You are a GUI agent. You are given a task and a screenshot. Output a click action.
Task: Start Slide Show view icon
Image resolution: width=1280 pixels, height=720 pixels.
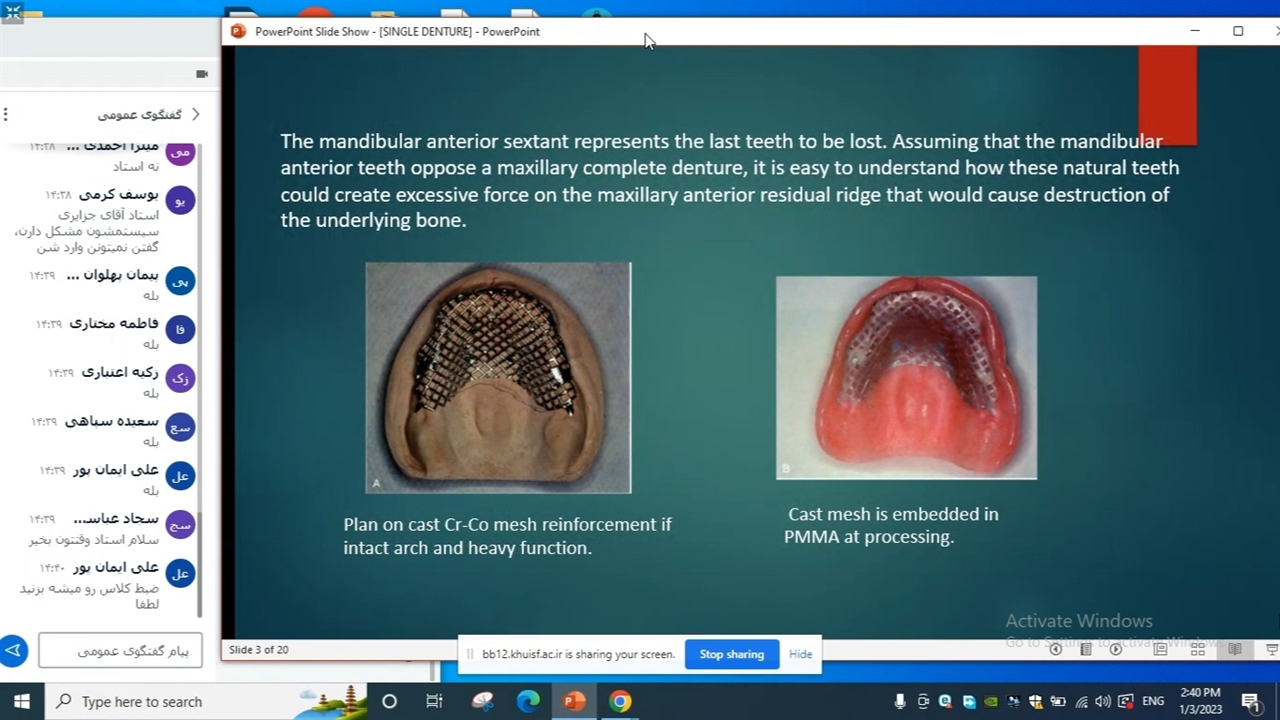pos(1271,649)
